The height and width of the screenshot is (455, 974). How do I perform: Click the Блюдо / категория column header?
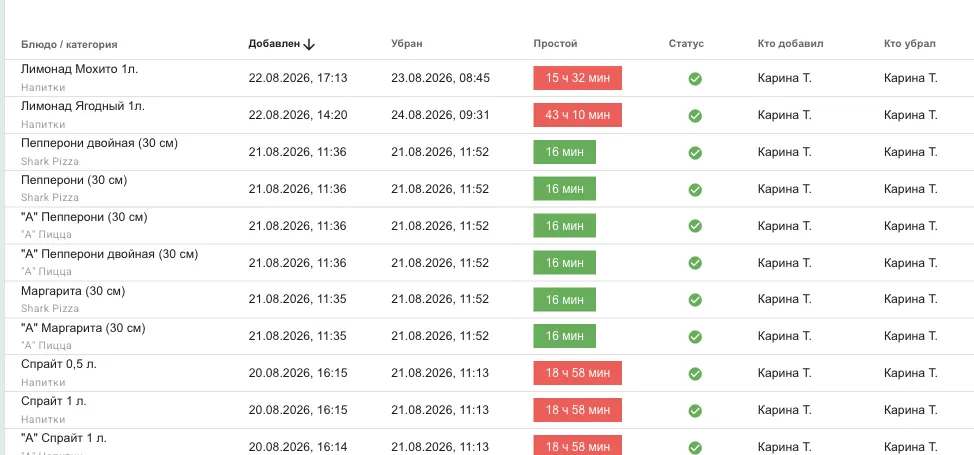click(69, 44)
